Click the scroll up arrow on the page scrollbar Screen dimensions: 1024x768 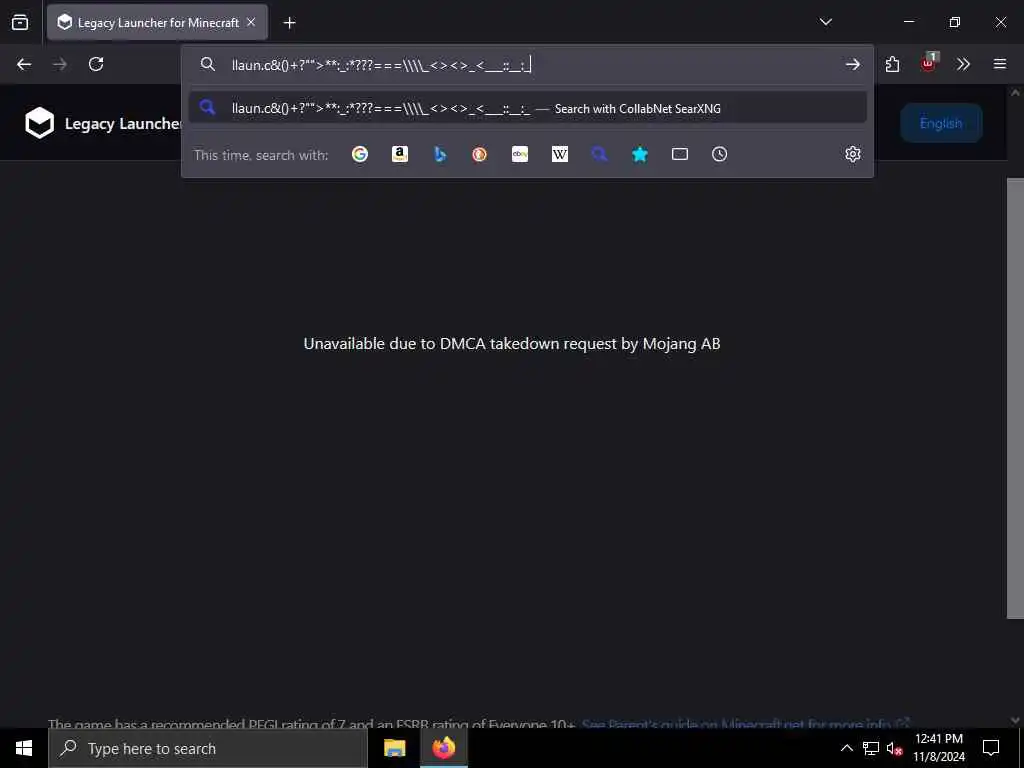1015,93
